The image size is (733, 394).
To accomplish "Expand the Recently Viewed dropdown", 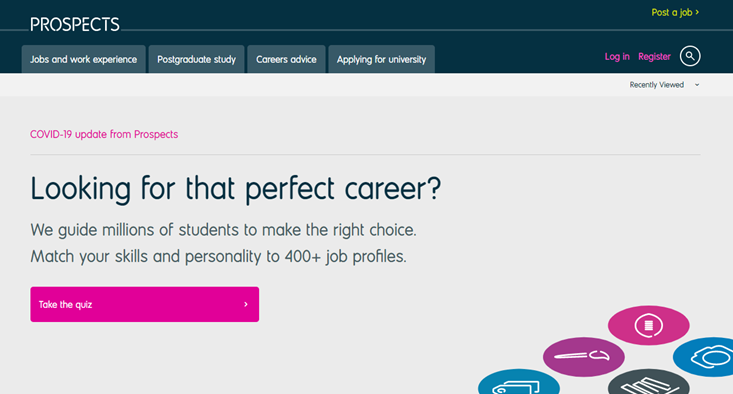I will (664, 85).
